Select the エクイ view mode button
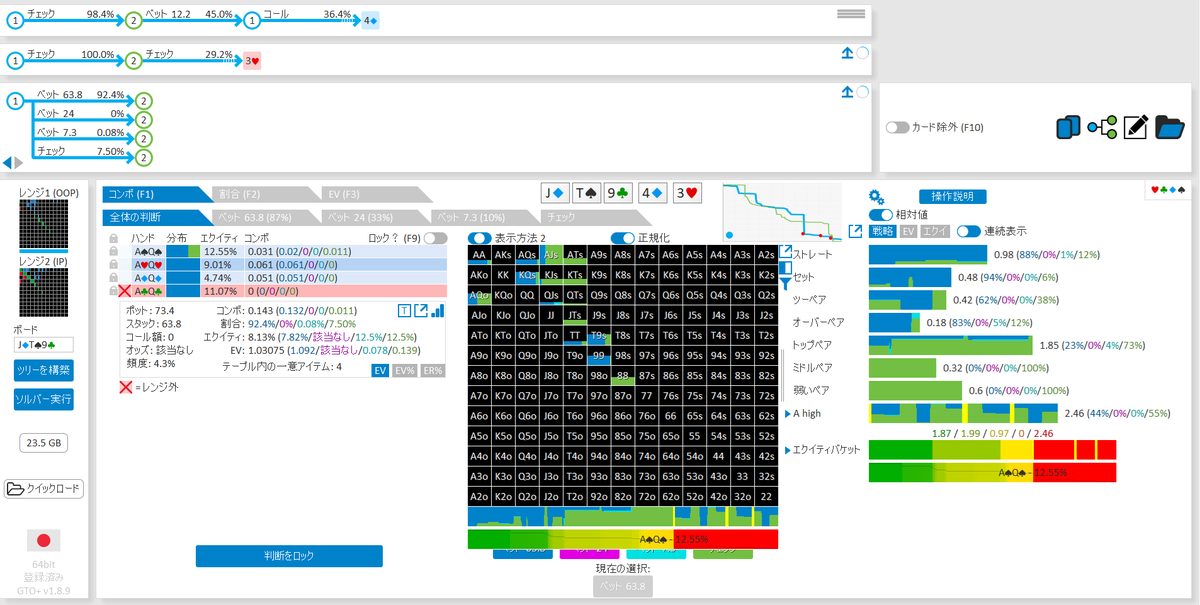The width and height of the screenshot is (1200, 605). click(934, 231)
